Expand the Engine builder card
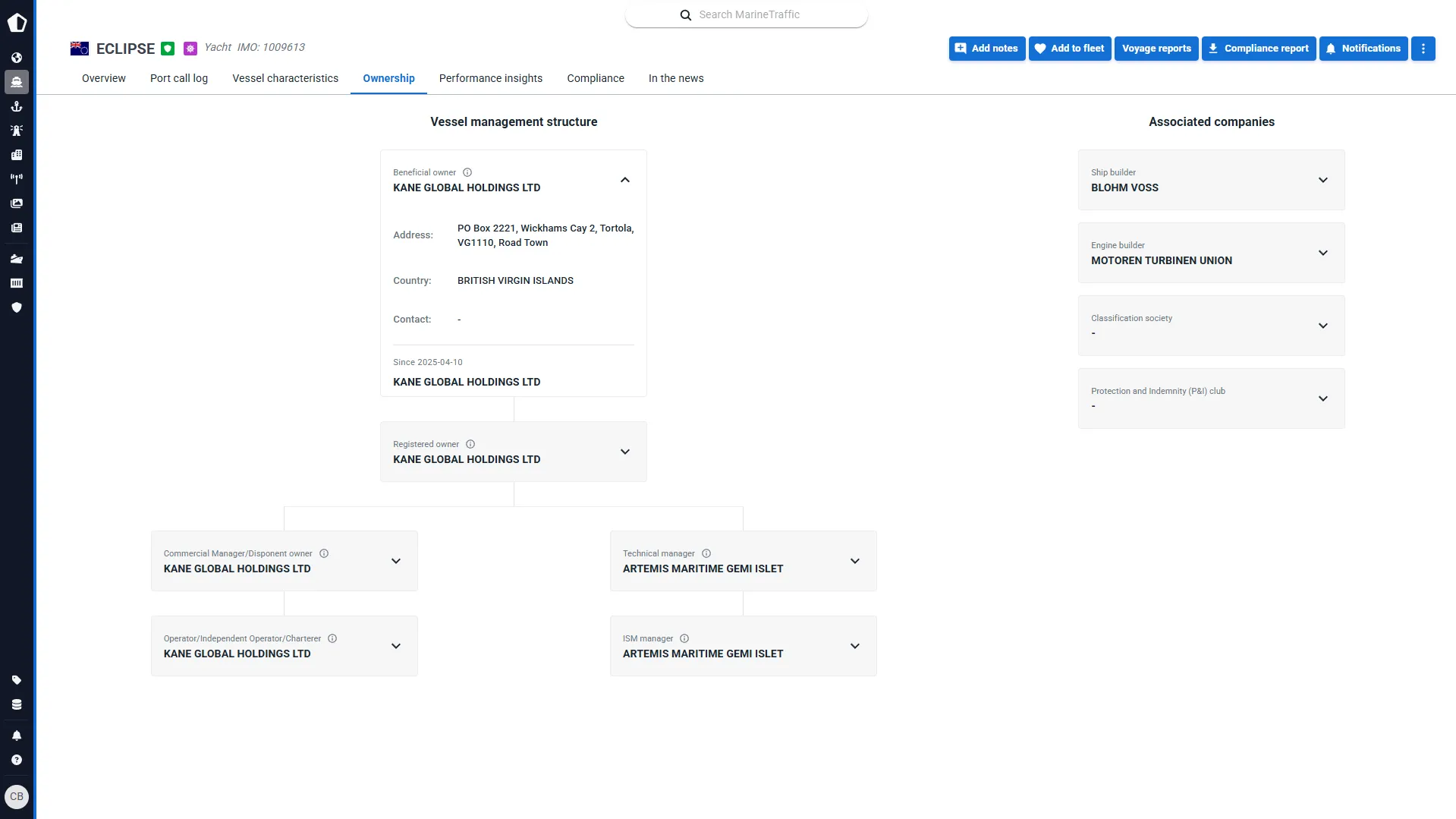Image resolution: width=1456 pixels, height=819 pixels. coord(1323,253)
